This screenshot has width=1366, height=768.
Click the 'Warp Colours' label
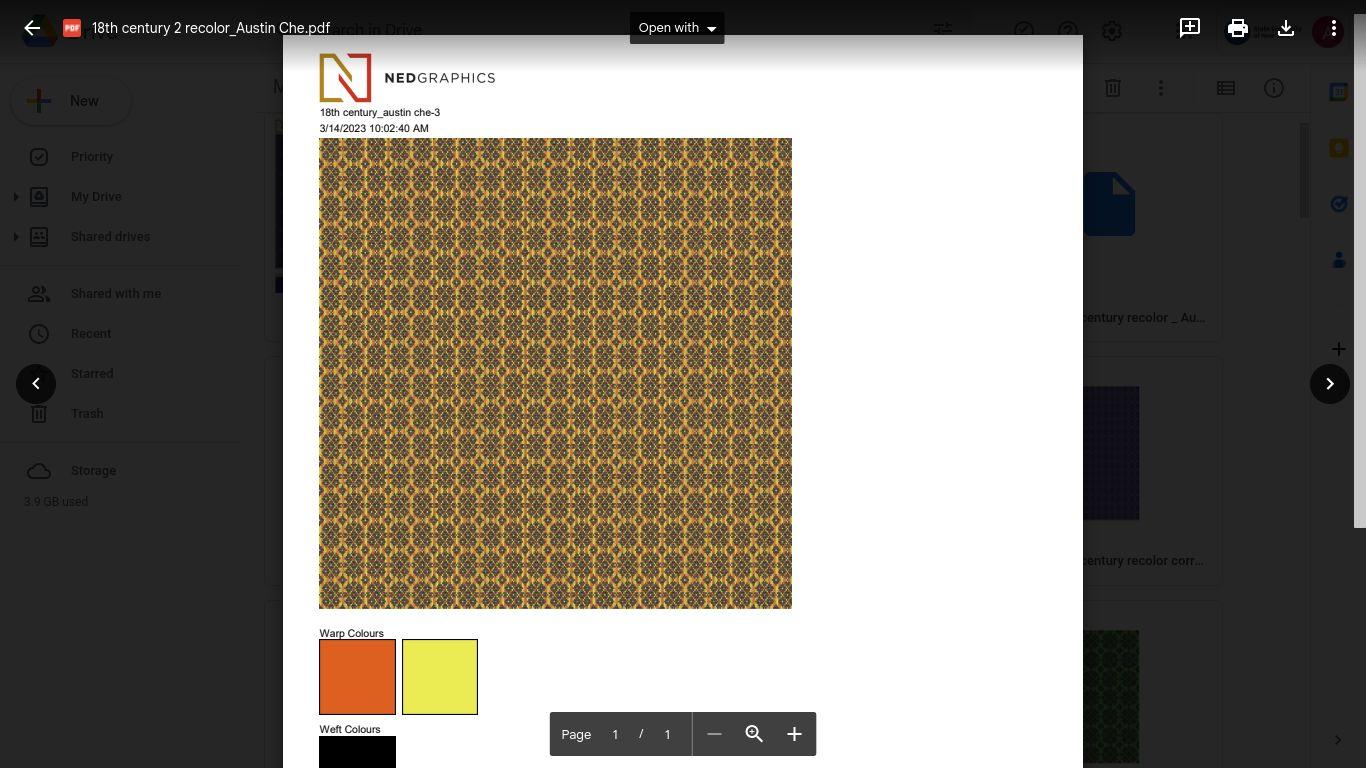tap(351, 634)
